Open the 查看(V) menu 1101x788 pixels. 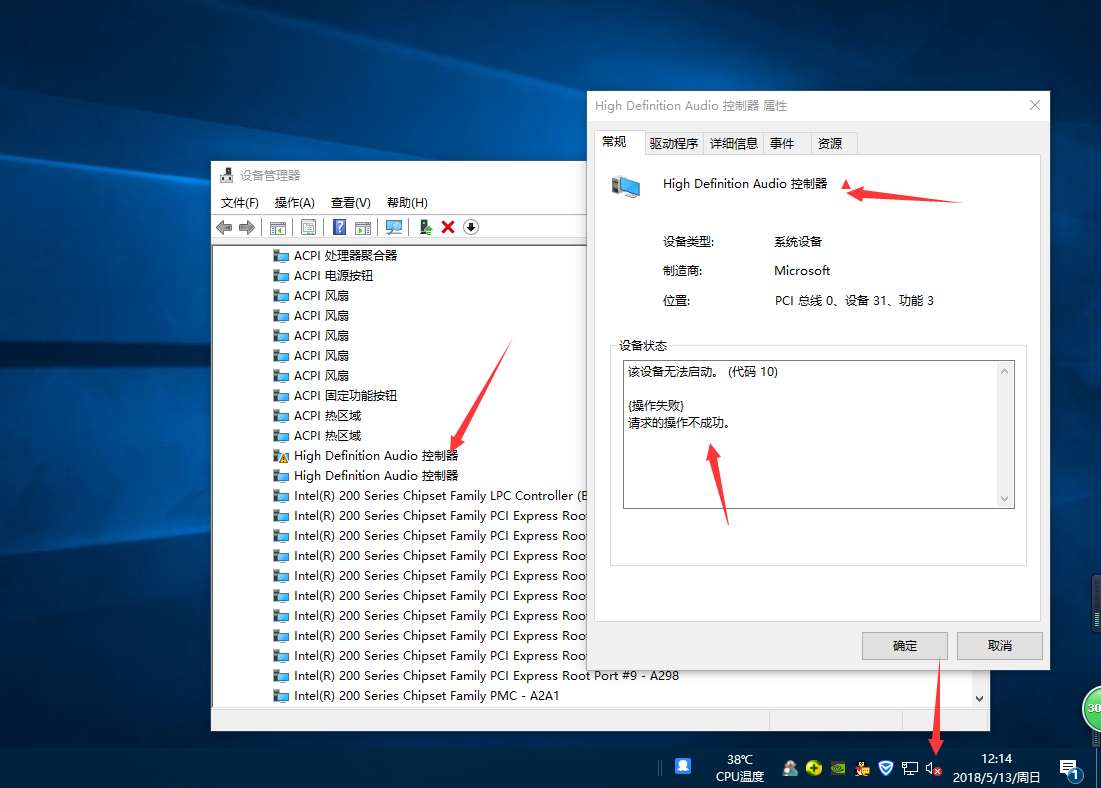pyautogui.click(x=350, y=202)
